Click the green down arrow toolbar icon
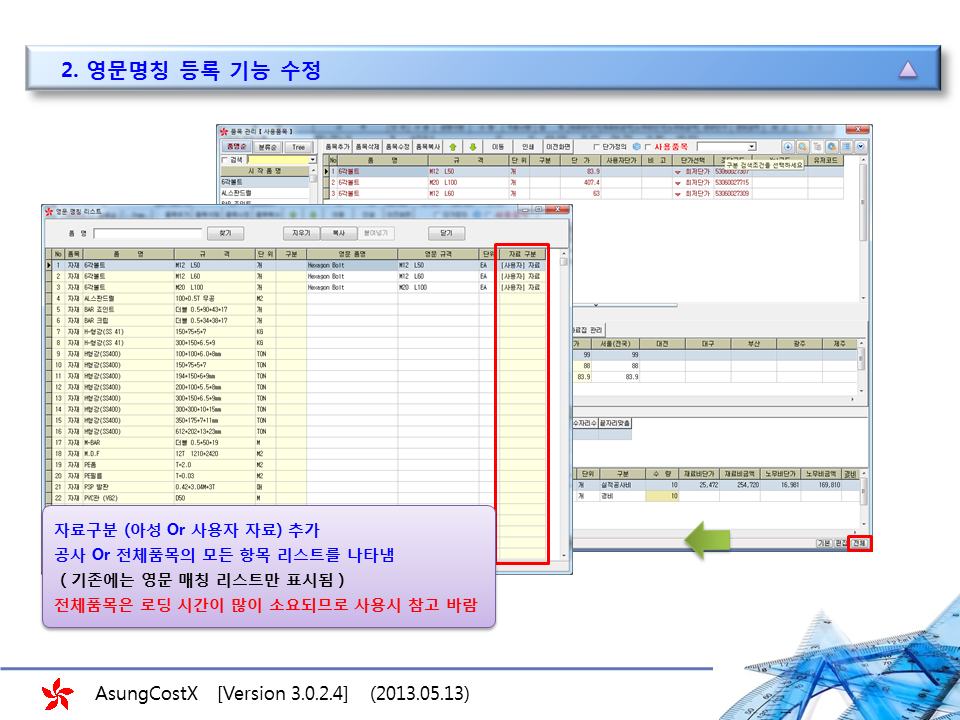 click(472, 146)
